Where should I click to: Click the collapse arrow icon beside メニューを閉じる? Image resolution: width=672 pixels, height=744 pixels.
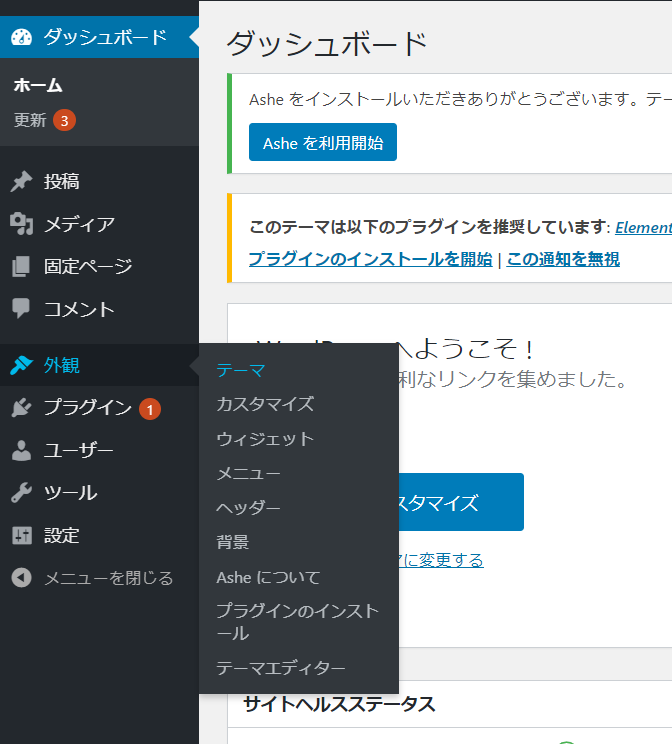click(21, 577)
